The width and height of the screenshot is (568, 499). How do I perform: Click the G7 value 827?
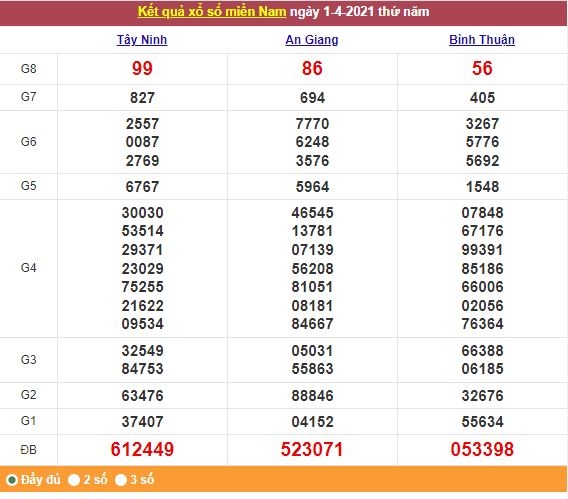(x=142, y=98)
